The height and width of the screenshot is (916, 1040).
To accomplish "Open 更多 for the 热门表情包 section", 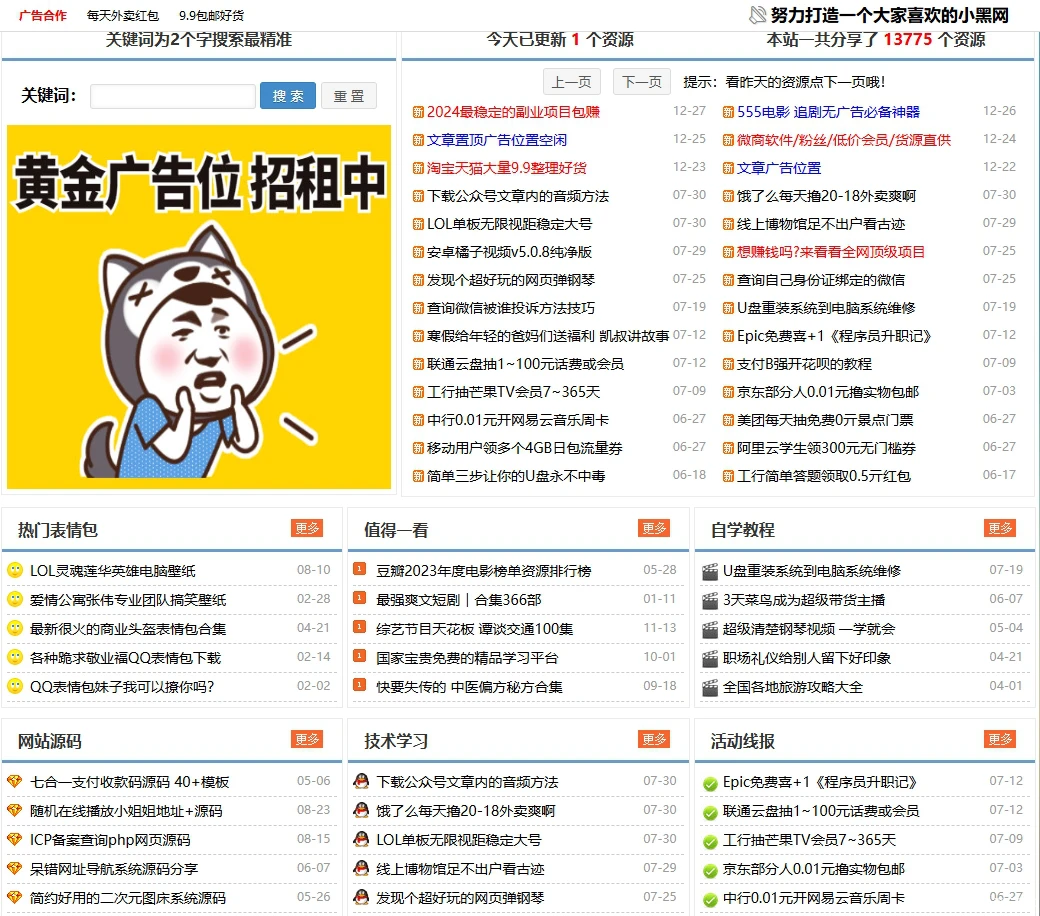I will click(307, 529).
